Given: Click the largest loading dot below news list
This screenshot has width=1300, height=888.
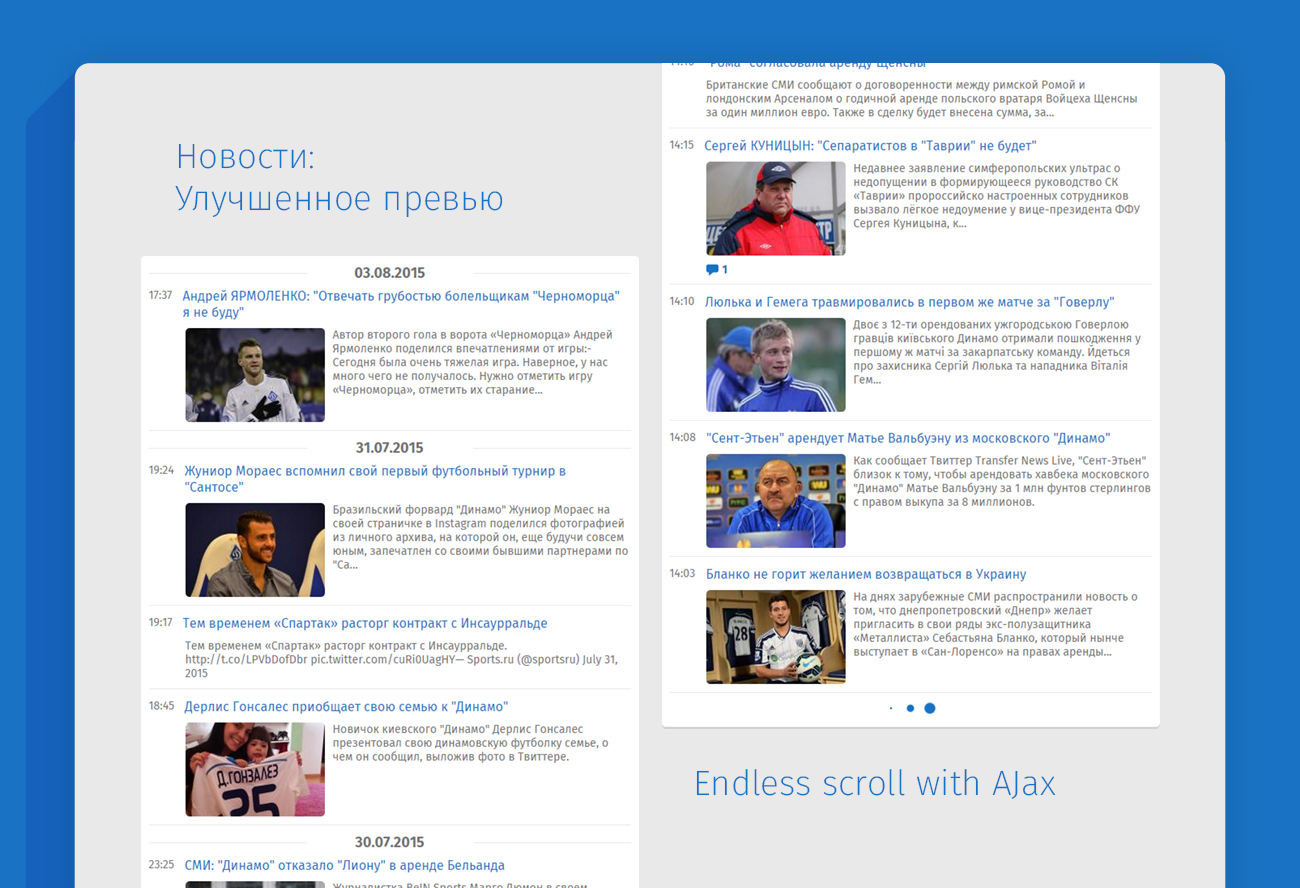Looking at the screenshot, I should 930,708.
